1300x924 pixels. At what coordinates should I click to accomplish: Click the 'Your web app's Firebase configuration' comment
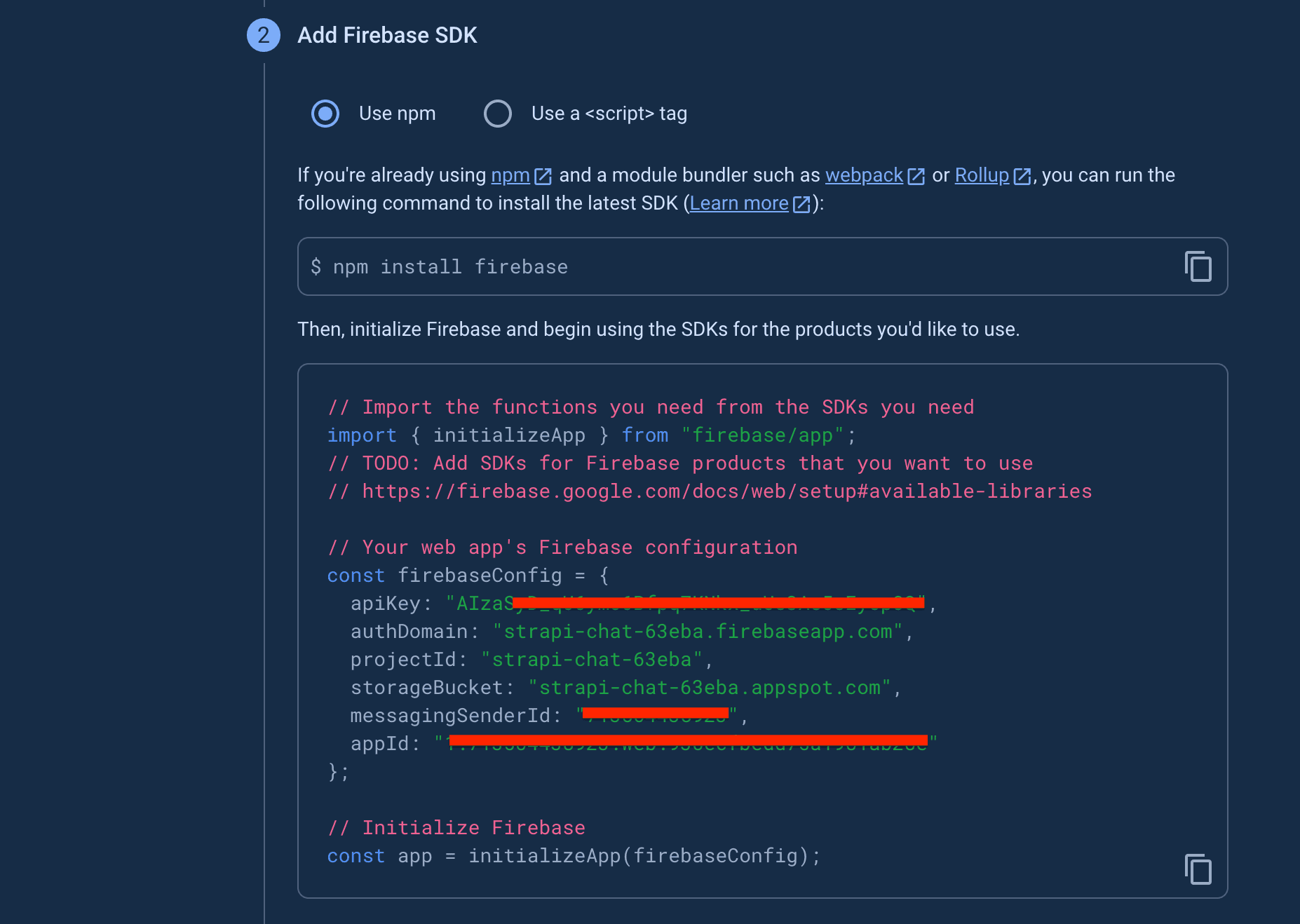point(562,548)
